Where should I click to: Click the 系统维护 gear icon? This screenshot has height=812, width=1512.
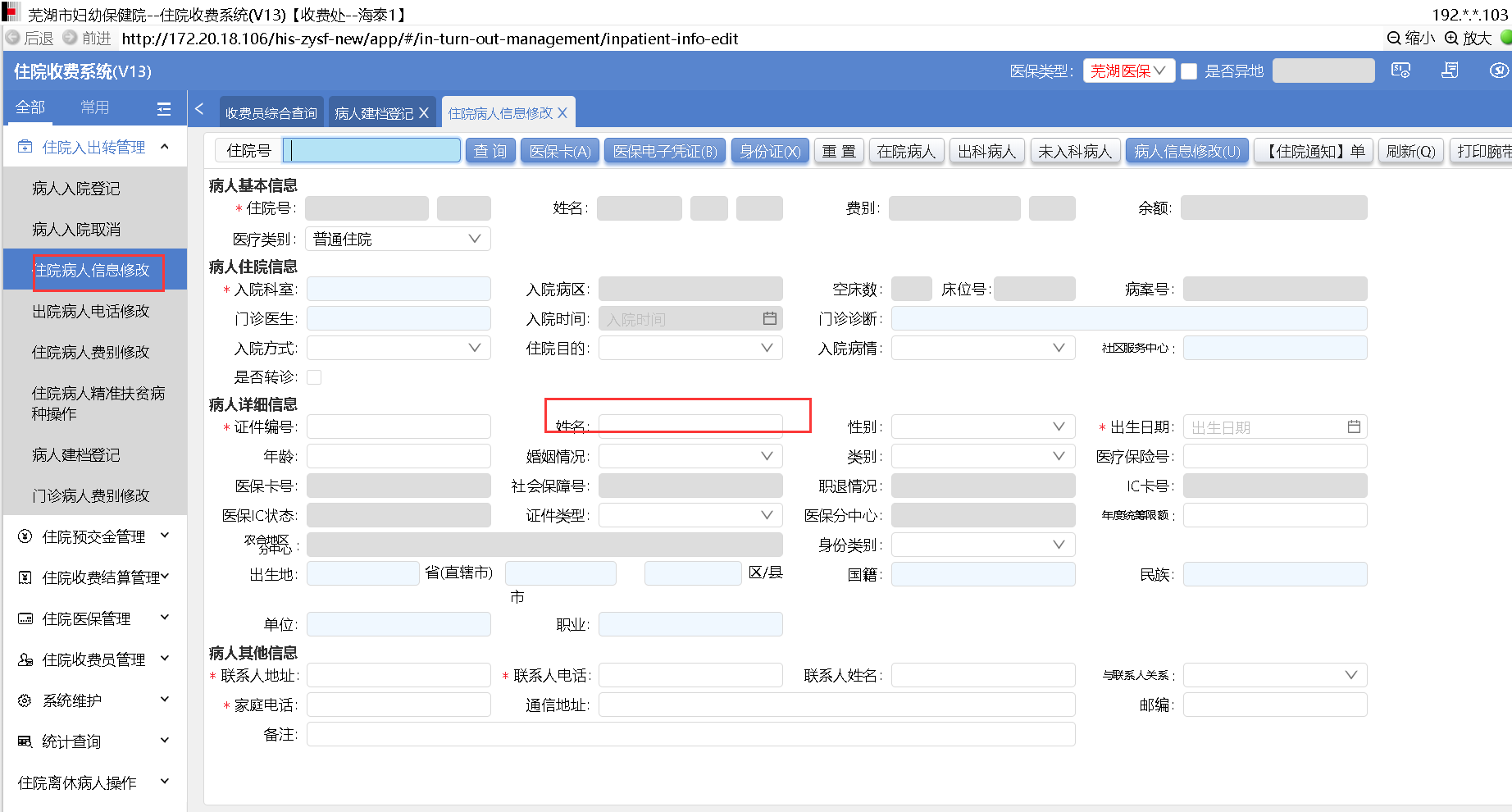(25, 700)
